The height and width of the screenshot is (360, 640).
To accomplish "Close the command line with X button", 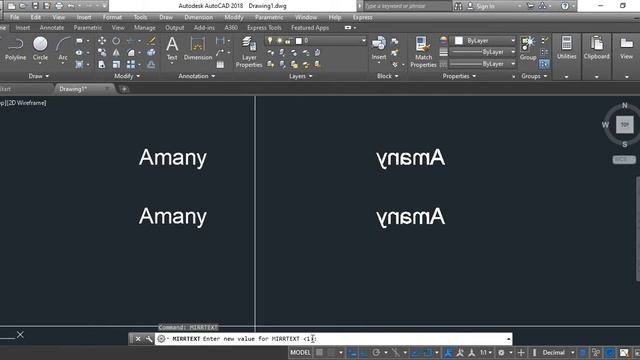I will coord(138,339).
